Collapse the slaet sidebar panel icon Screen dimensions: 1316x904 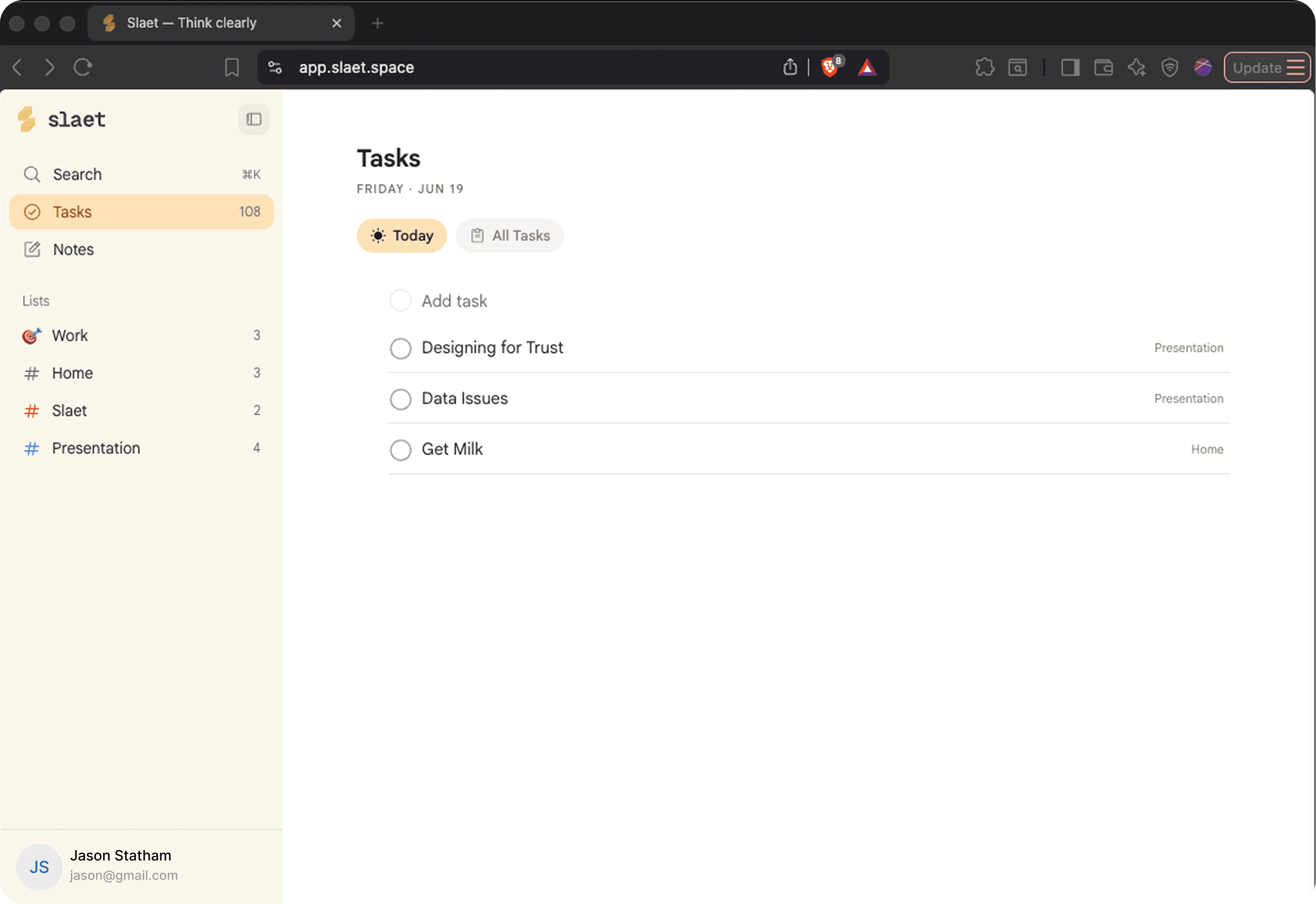(x=254, y=119)
